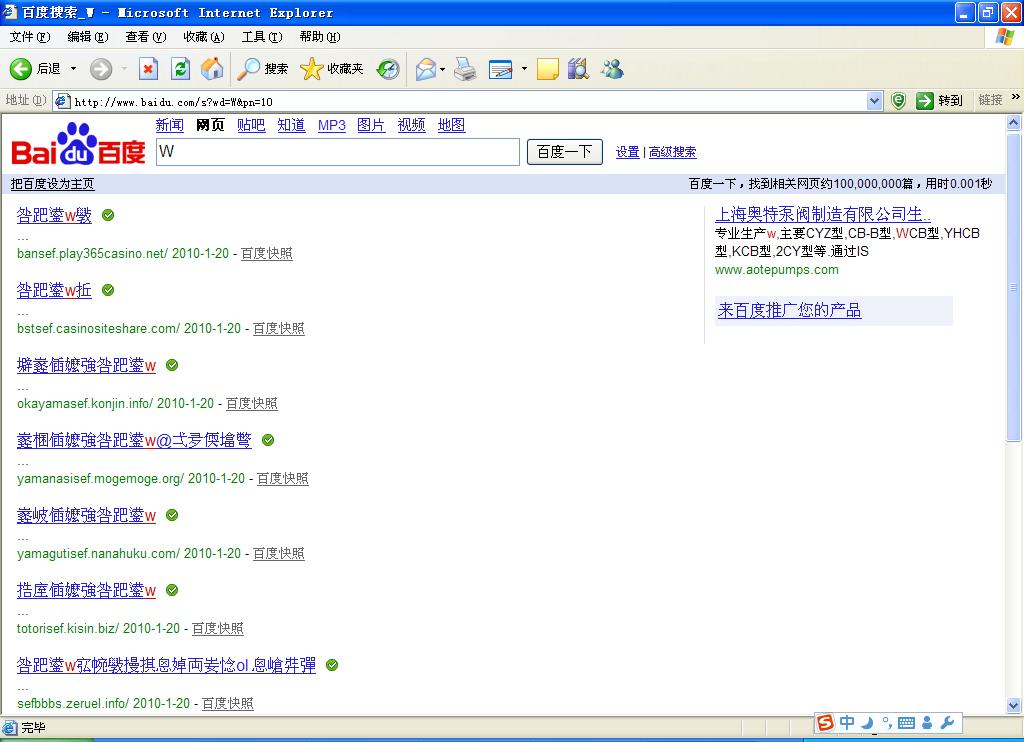Open the 设置 (Settings) link
Viewport: 1024px width, 742px height.
(628, 152)
